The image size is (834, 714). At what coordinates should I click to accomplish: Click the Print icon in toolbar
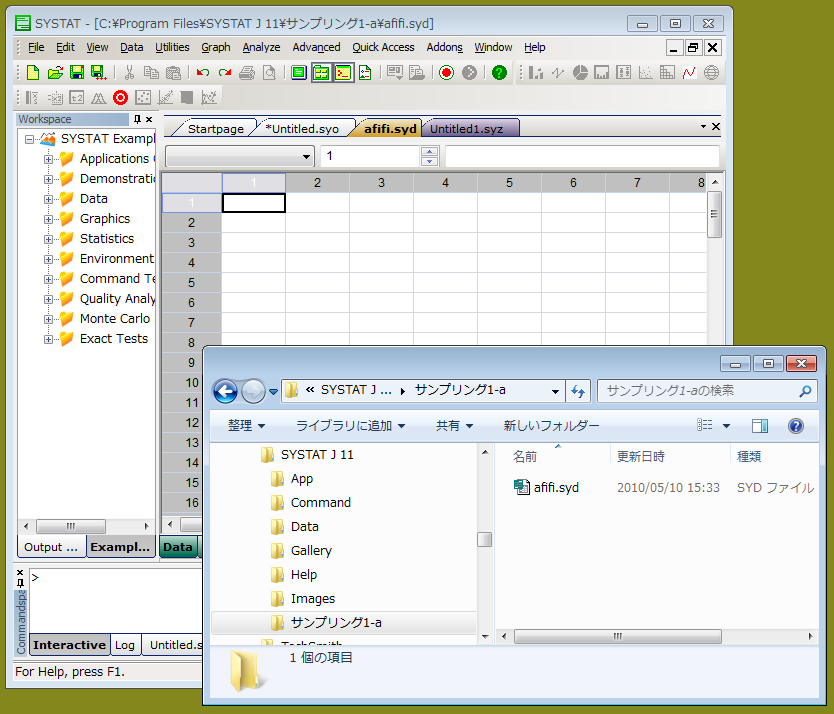coord(246,72)
